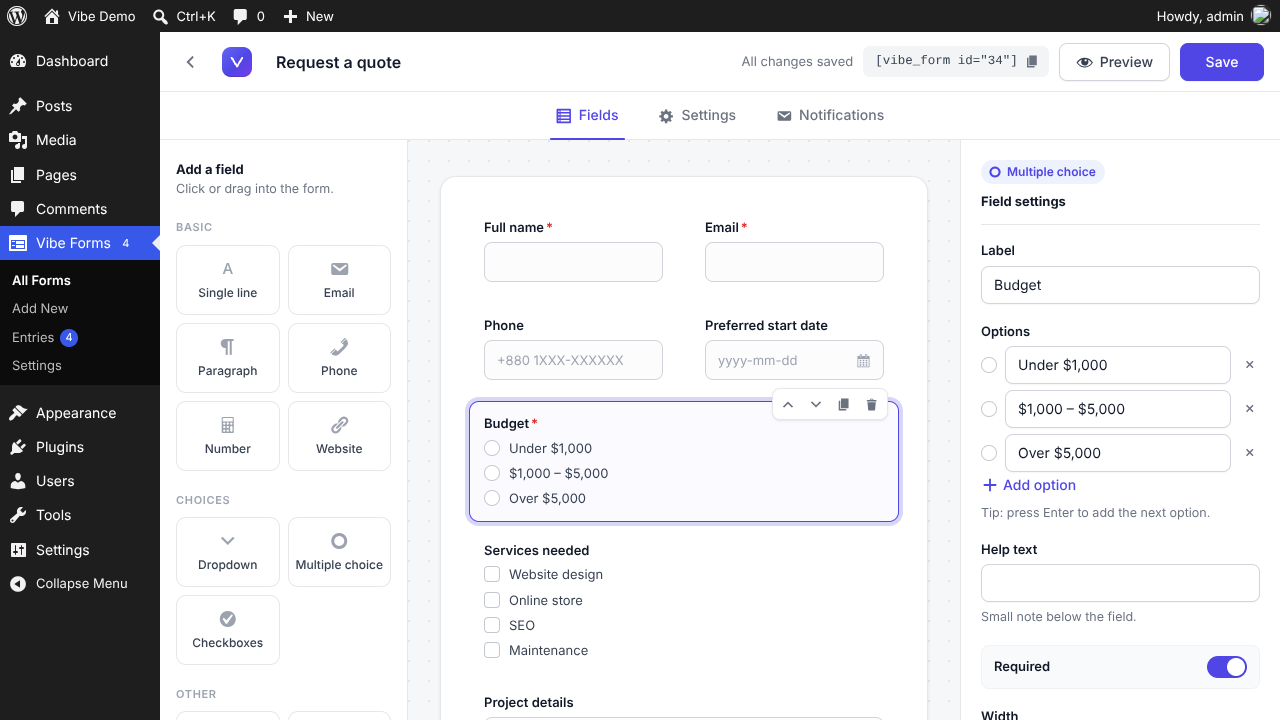
Task: Switch to the Settings tab
Action: click(697, 115)
